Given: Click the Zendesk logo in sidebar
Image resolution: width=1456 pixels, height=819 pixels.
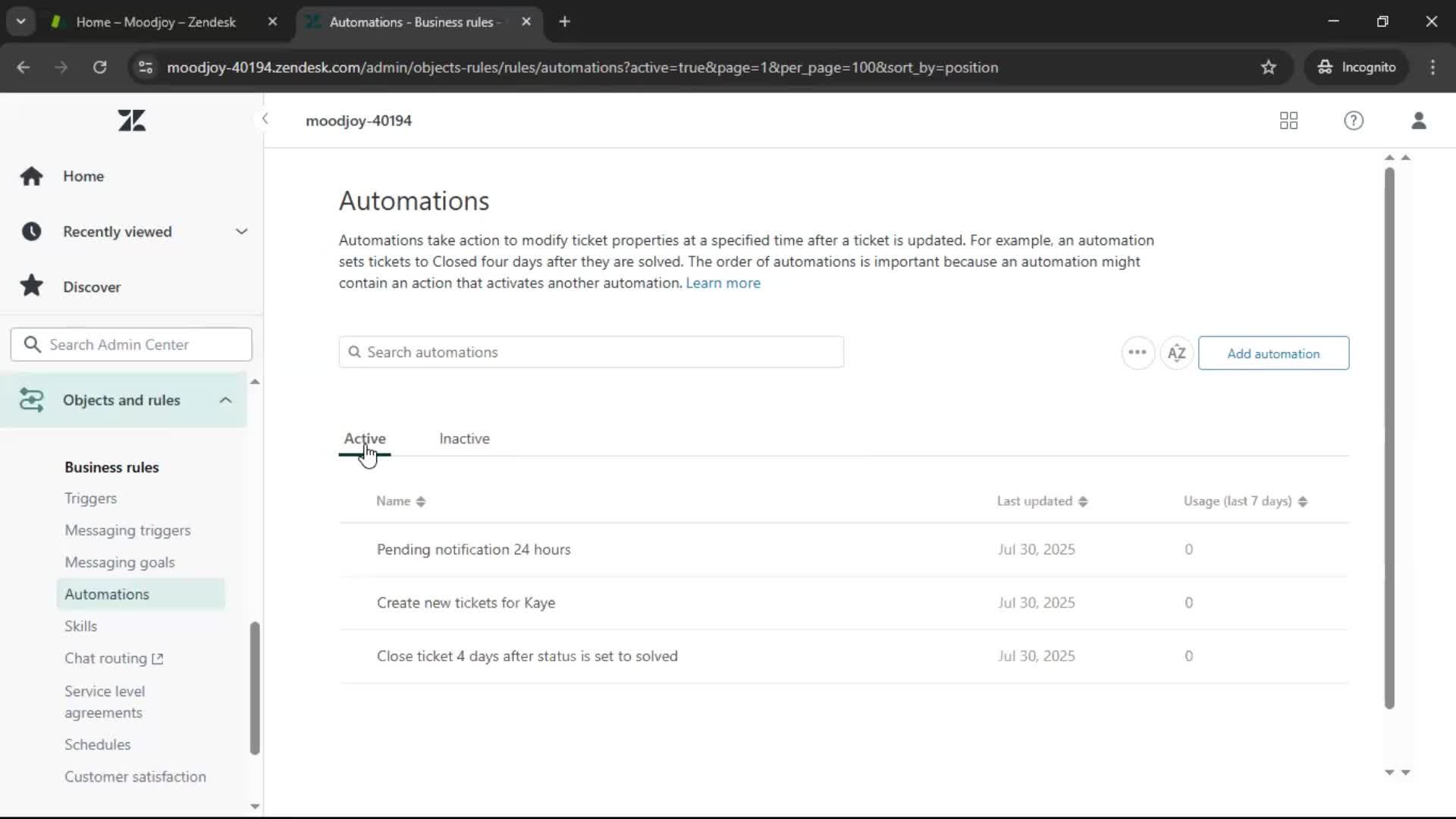Looking at the screenshot, I should 131,121.
